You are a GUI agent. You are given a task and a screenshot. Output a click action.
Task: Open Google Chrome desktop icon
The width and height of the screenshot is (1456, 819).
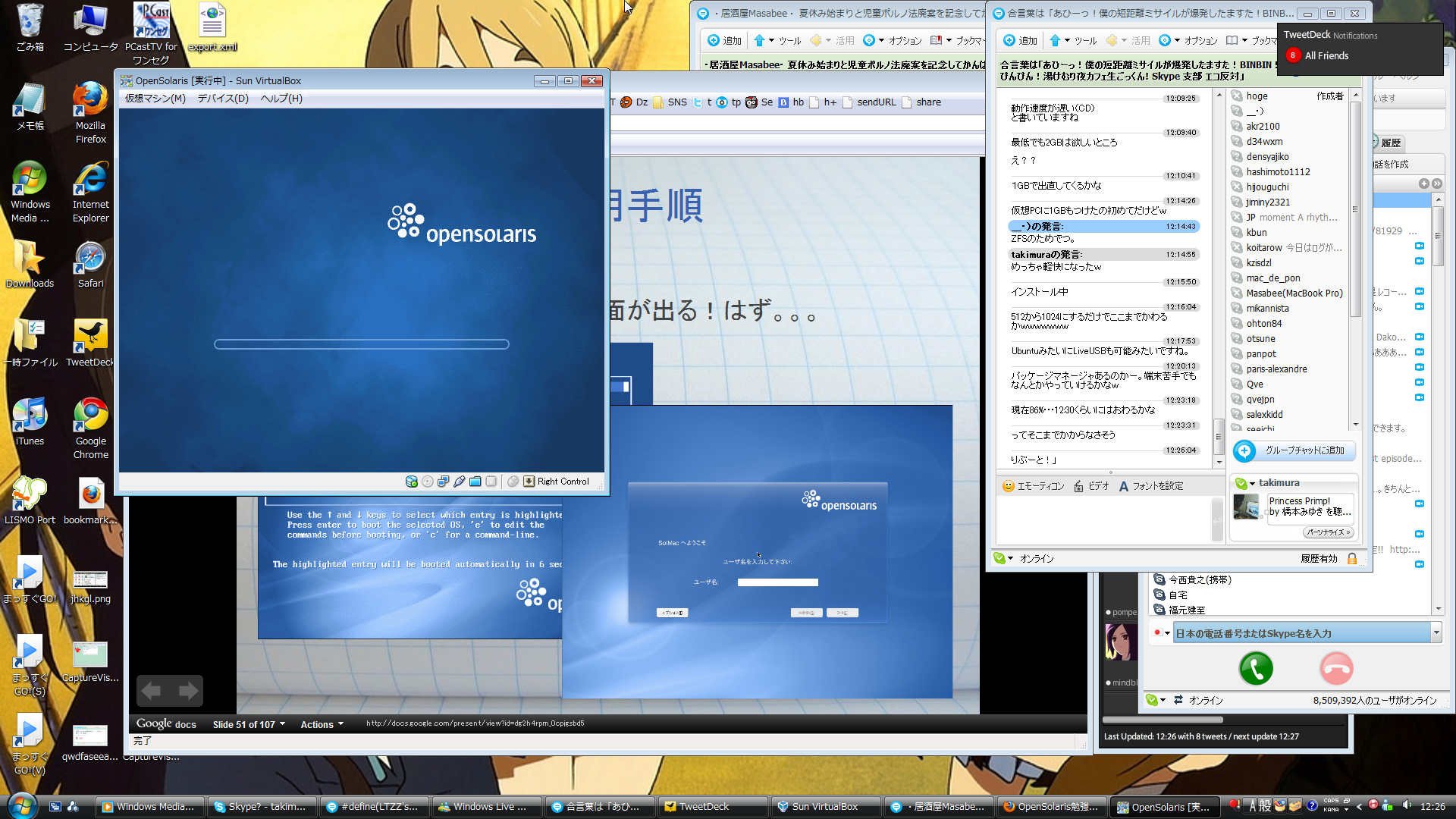click(90, 428)
